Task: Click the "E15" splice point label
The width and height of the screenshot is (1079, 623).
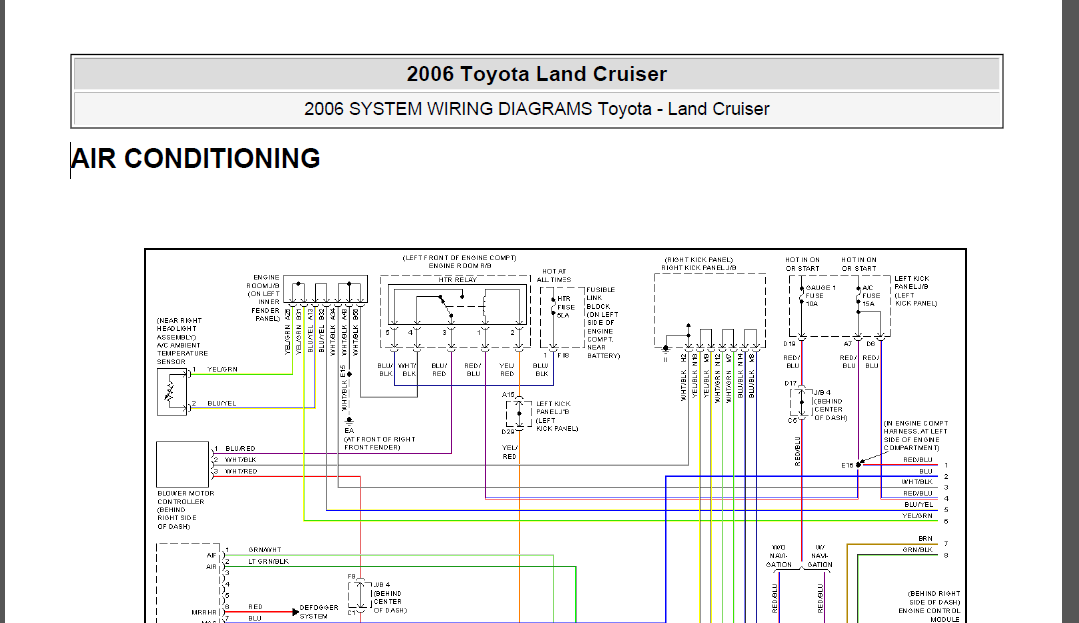Action: tap(847, 465)
